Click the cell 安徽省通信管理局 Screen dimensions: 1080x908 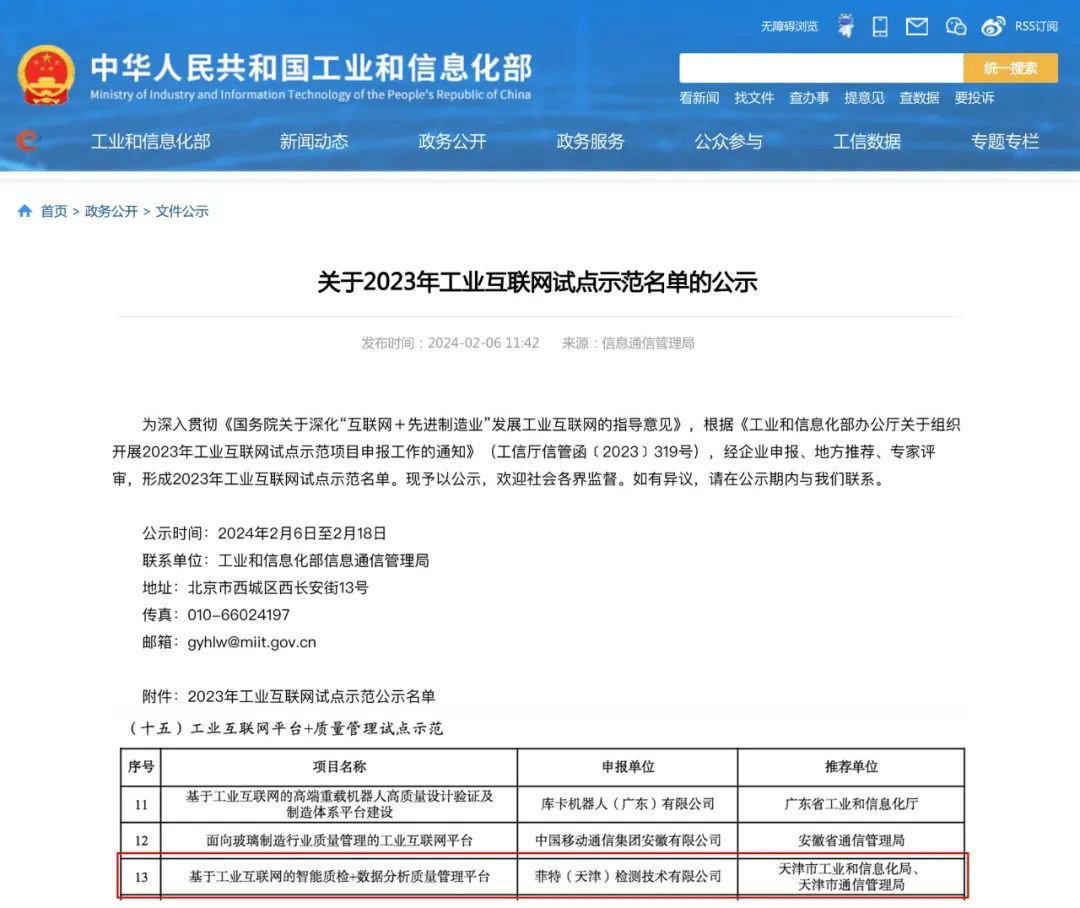pyautogui.click(x=851, y=840)
